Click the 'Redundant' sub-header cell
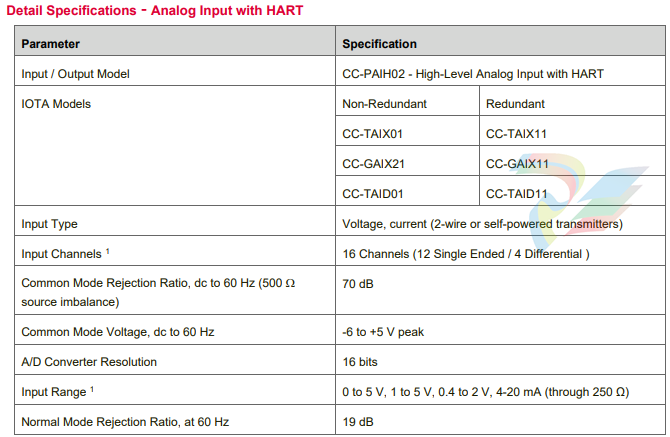670x437 pixels. click(514, 104)
